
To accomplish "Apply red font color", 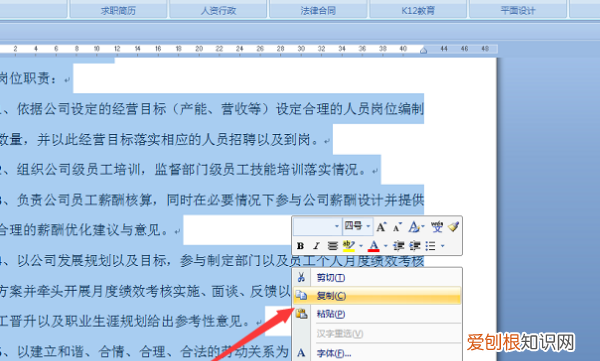I will [373, 246].
